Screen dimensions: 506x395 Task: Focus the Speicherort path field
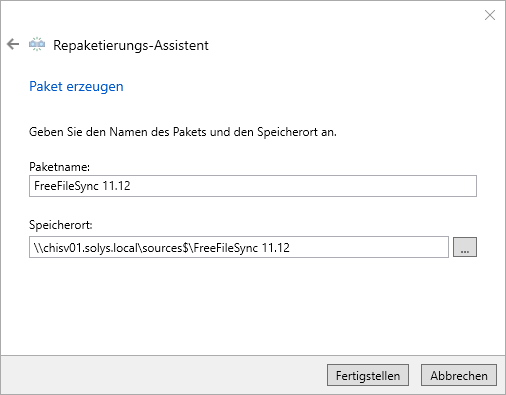coord(239,247)
